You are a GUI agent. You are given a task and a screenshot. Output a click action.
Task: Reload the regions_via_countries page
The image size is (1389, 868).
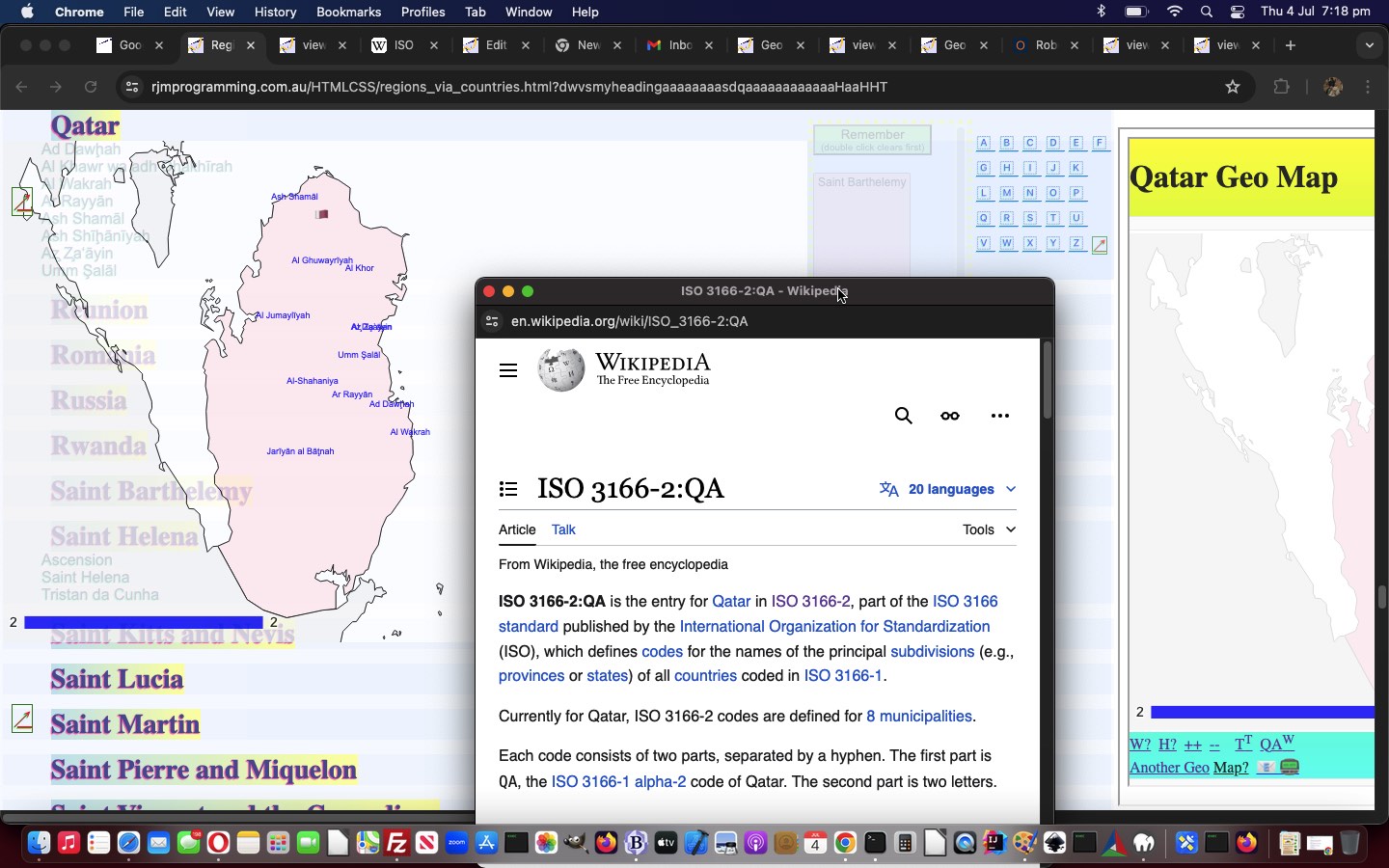[91, 87]
